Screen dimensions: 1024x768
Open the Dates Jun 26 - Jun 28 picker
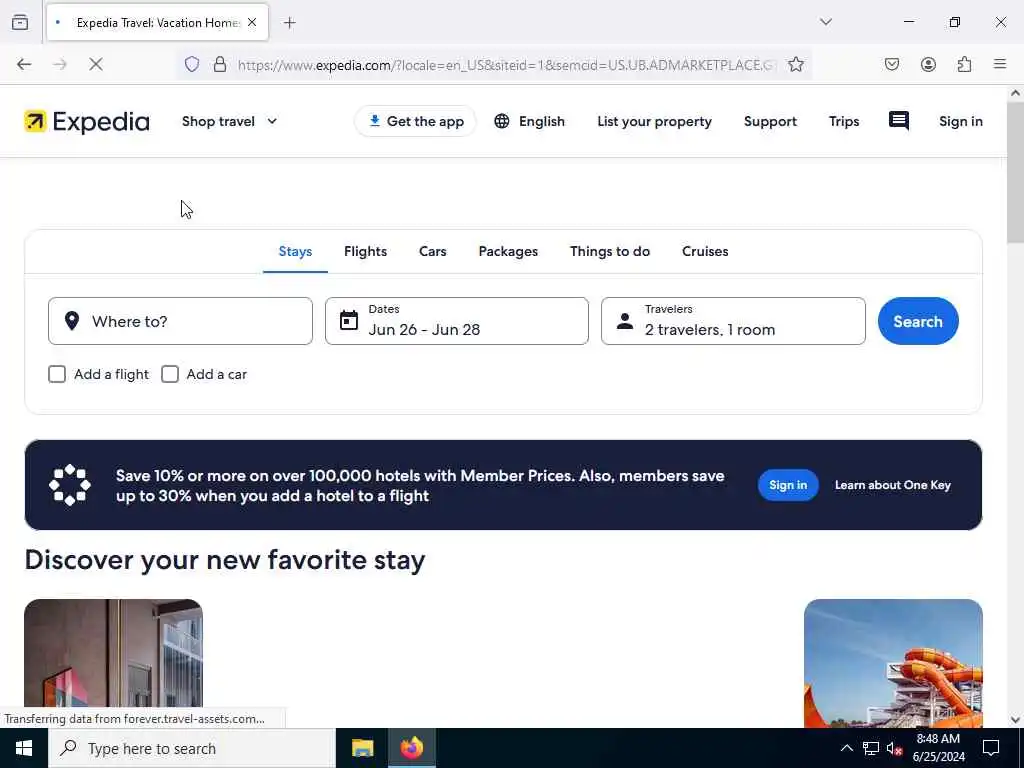(457, 321)
